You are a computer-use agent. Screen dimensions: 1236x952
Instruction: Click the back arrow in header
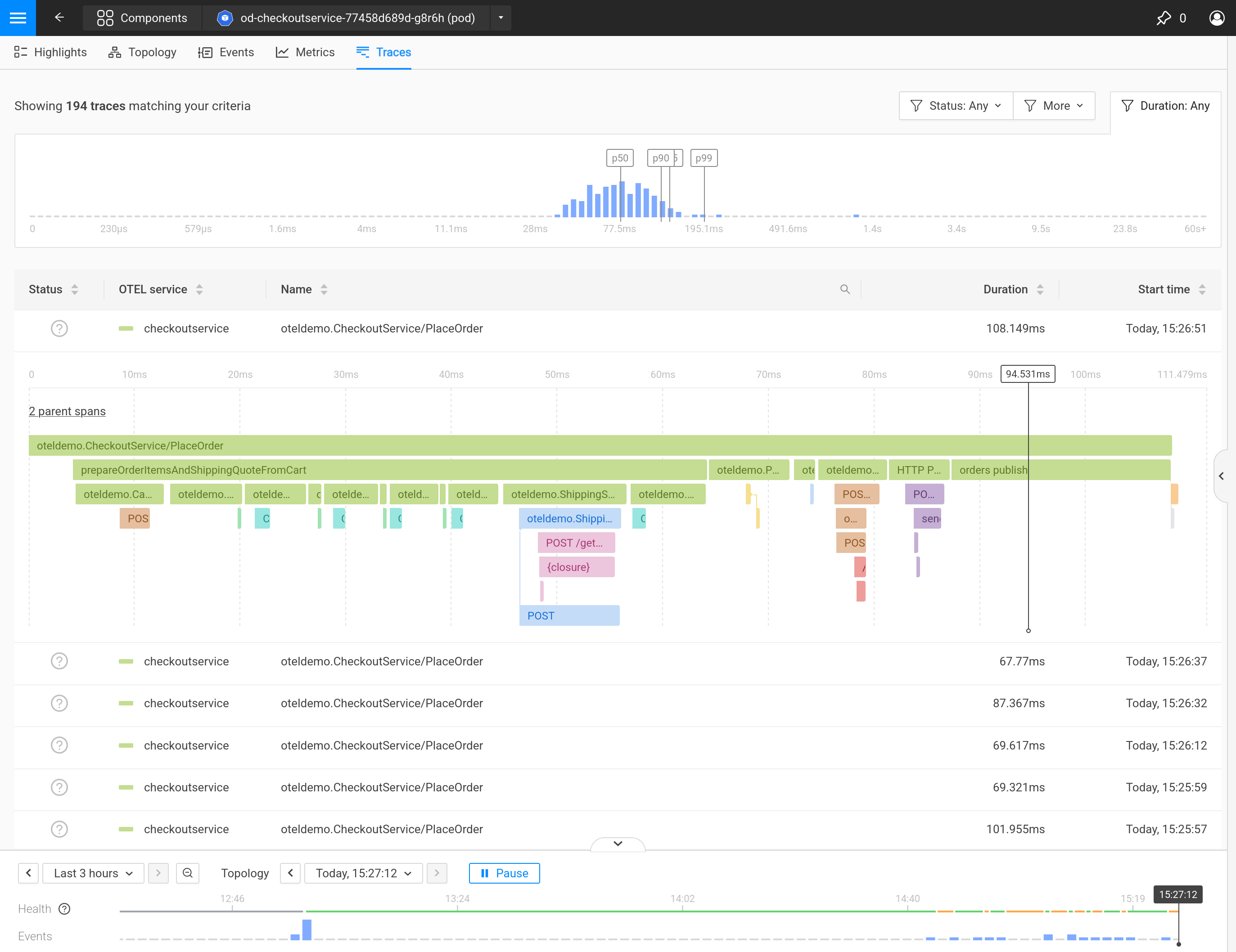(x=59, y=18)
